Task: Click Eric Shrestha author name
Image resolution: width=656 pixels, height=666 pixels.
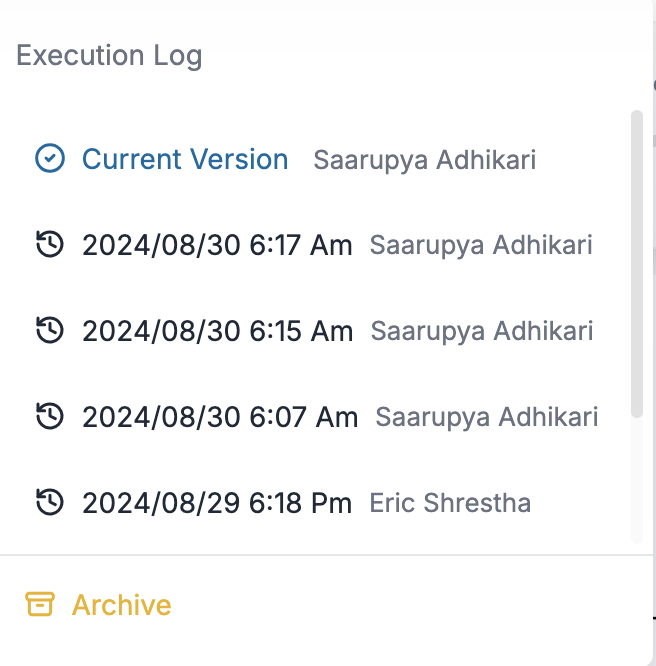Action: click(450, 503)
